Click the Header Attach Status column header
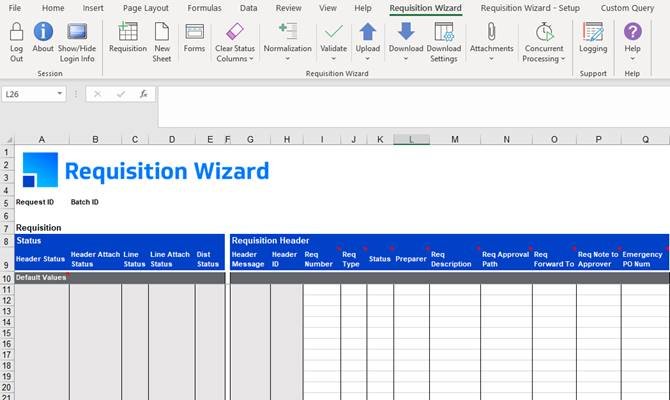 [x=95, y=259]
